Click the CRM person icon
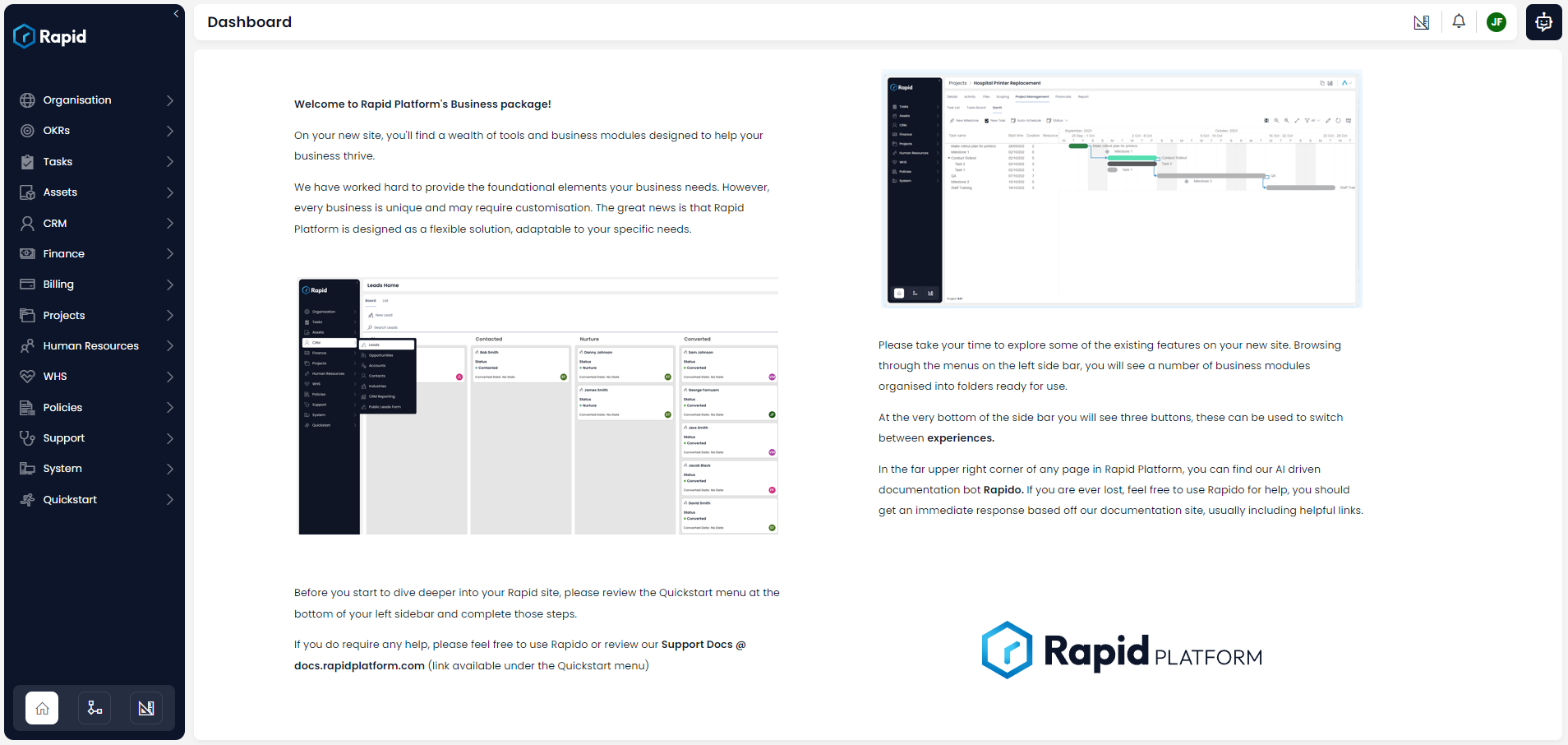Screen dimensions: 1568x745 point(27,224)
